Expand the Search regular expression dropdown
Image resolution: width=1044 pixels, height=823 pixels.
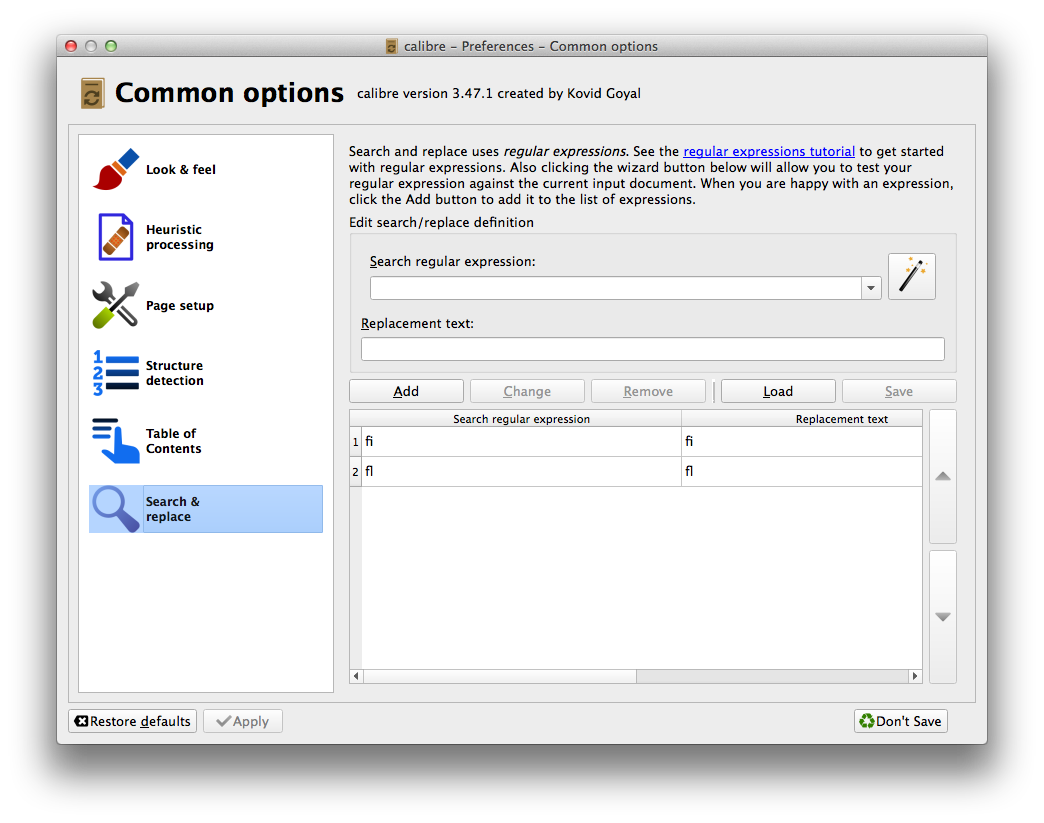(871, 288)
